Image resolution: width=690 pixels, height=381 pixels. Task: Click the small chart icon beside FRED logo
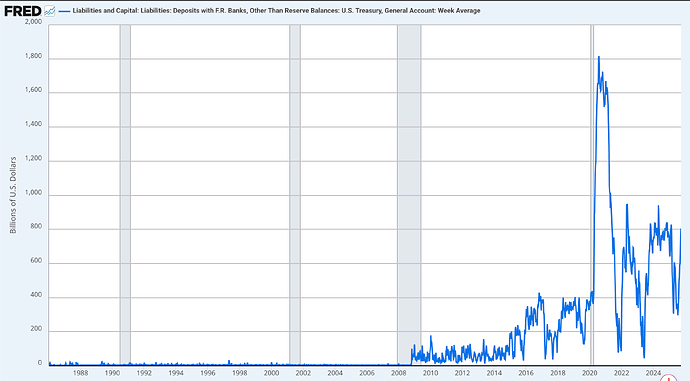(50, 11)
